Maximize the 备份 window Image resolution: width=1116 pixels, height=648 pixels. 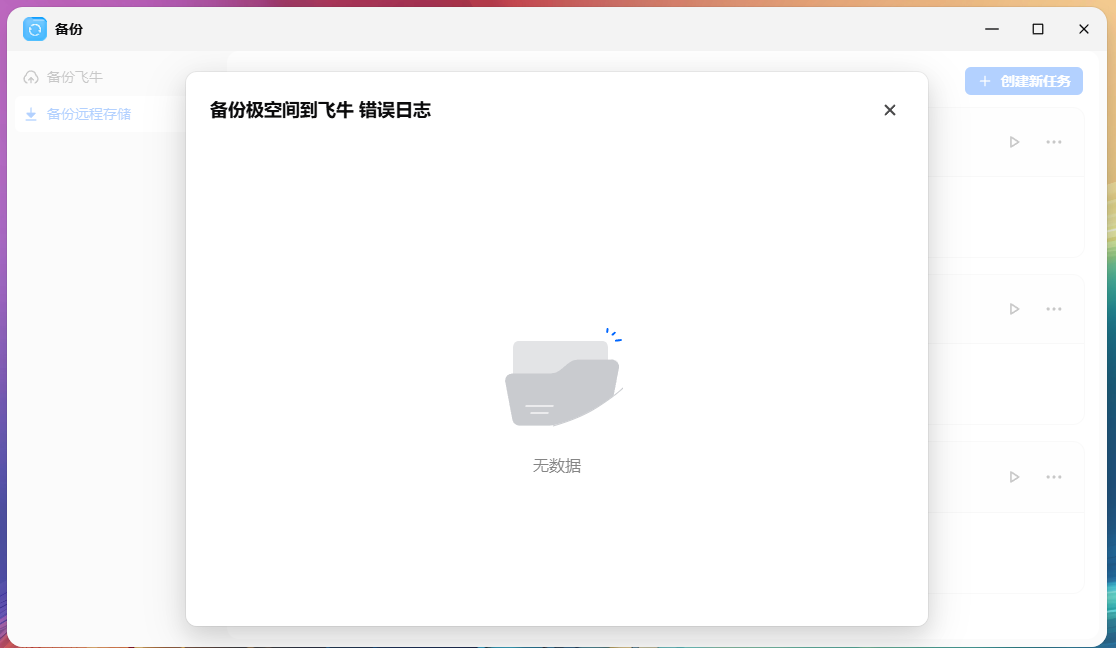(1038, 29)
